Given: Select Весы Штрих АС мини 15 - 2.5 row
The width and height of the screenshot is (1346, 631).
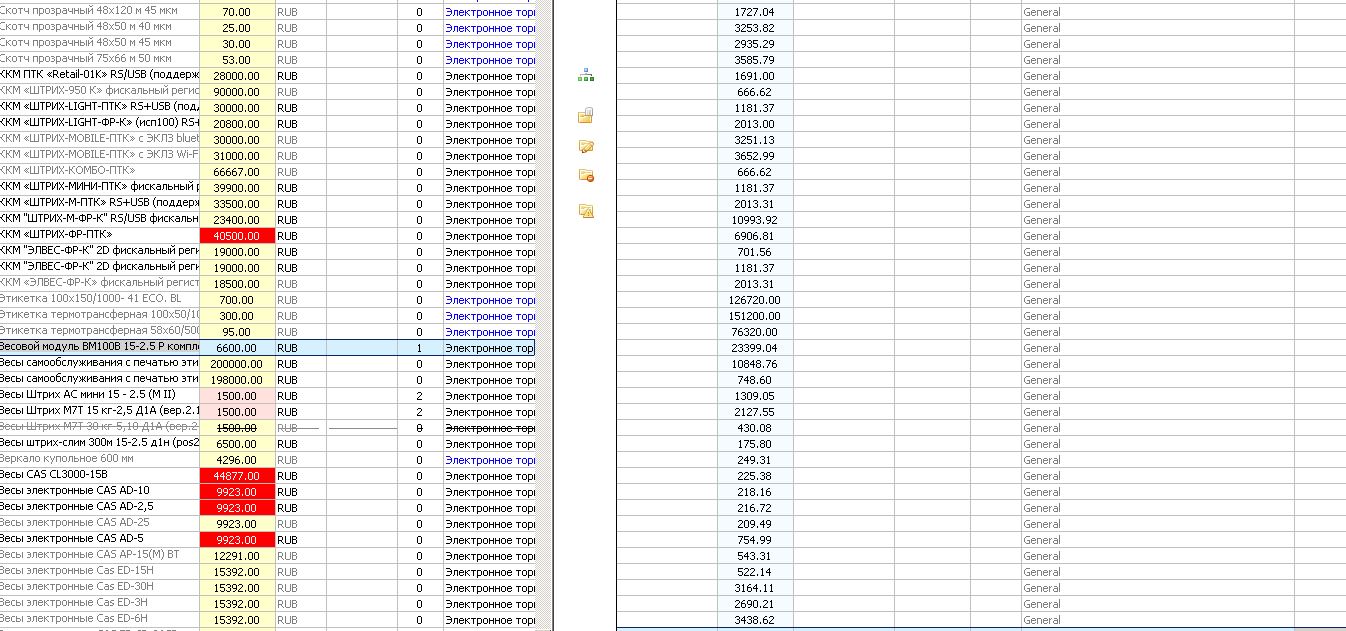Looking at the screenshot, I should coord(268,396).
